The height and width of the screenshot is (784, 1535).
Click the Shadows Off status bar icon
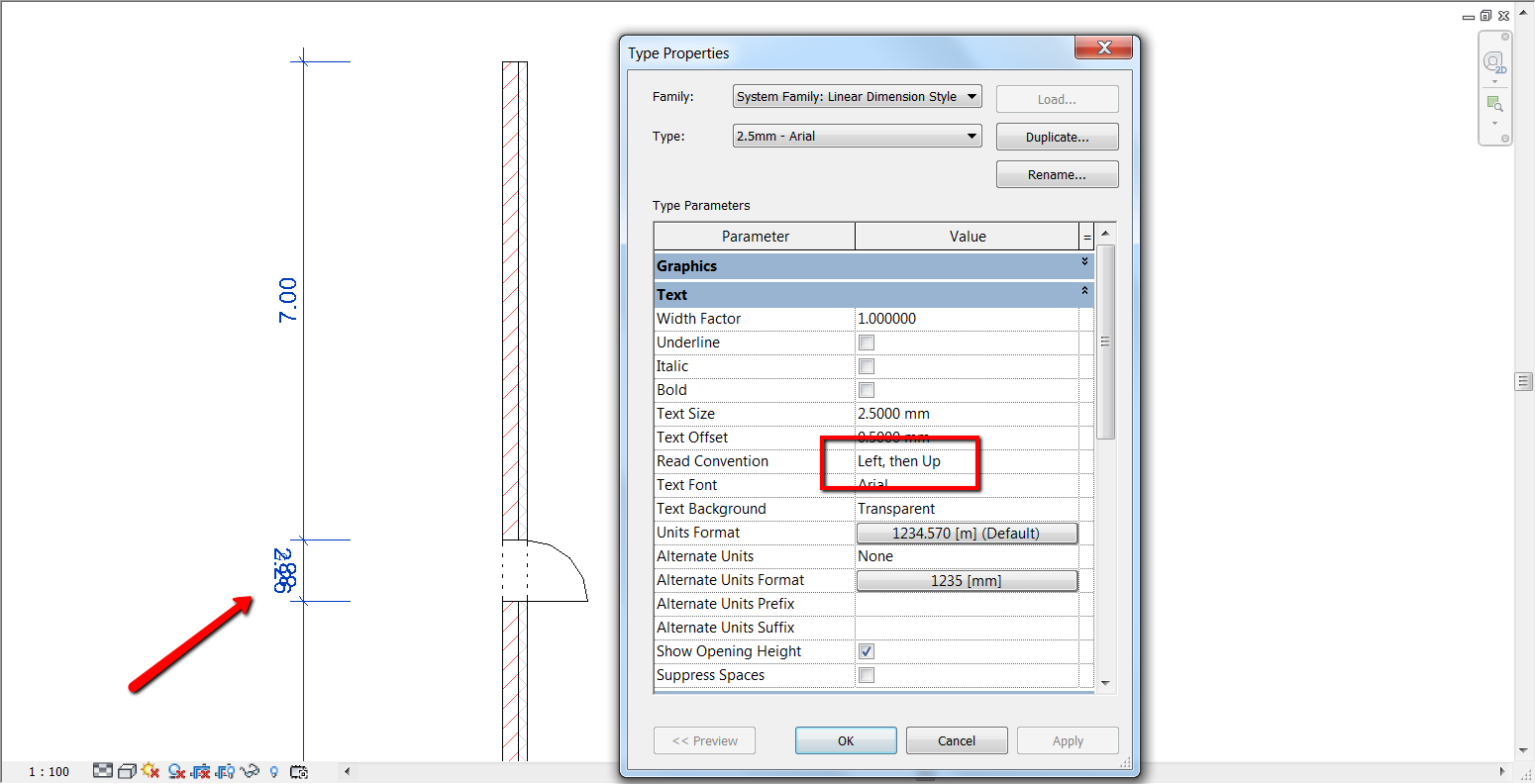tap(175, 771)
